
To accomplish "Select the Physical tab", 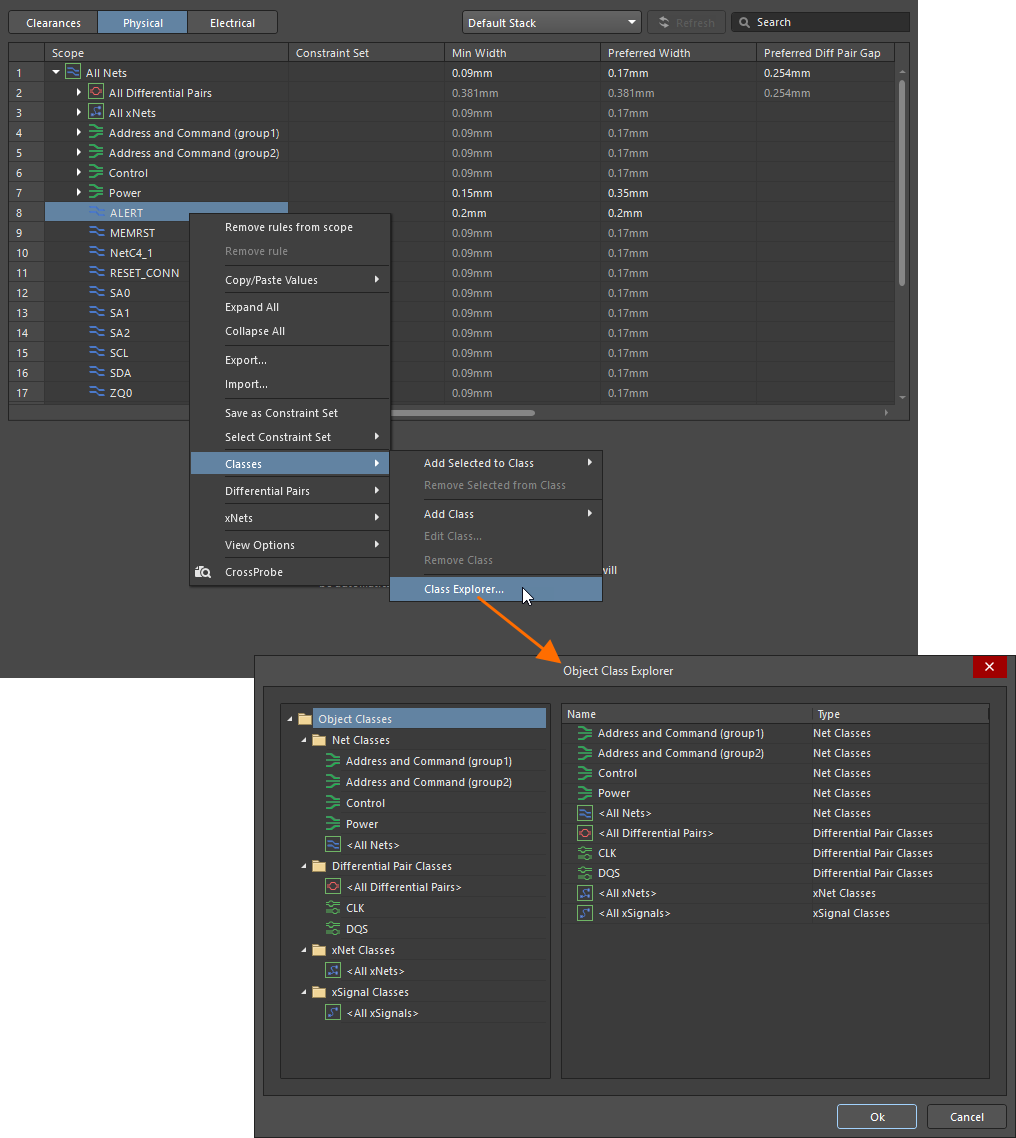I will point(143,22).
